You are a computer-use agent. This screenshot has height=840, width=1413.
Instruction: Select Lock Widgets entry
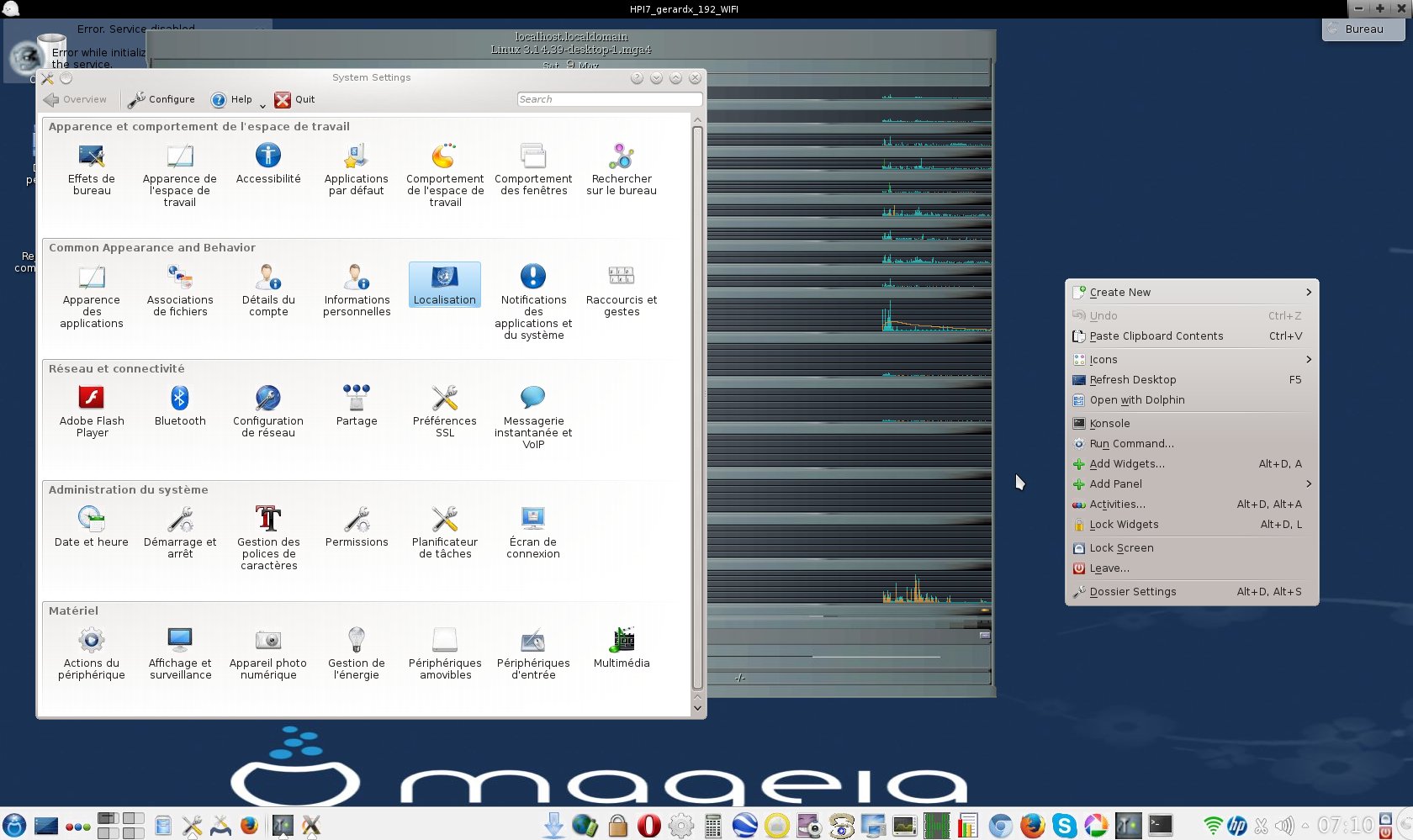[1192, 524]
